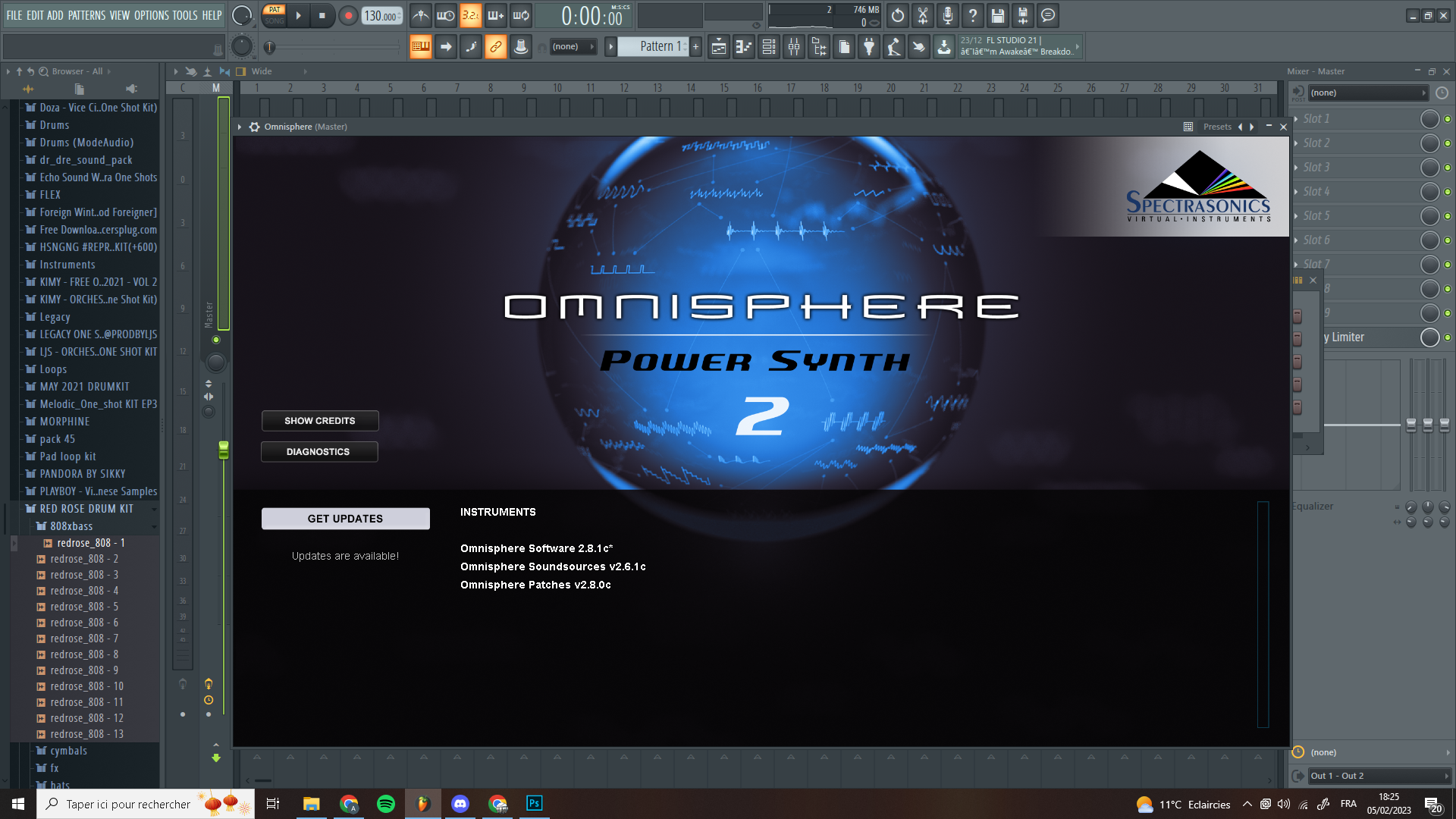Toggle Slot 3 enable LED in mixer
Viewport: 1456px width, 819px height.
(1448, 168)
